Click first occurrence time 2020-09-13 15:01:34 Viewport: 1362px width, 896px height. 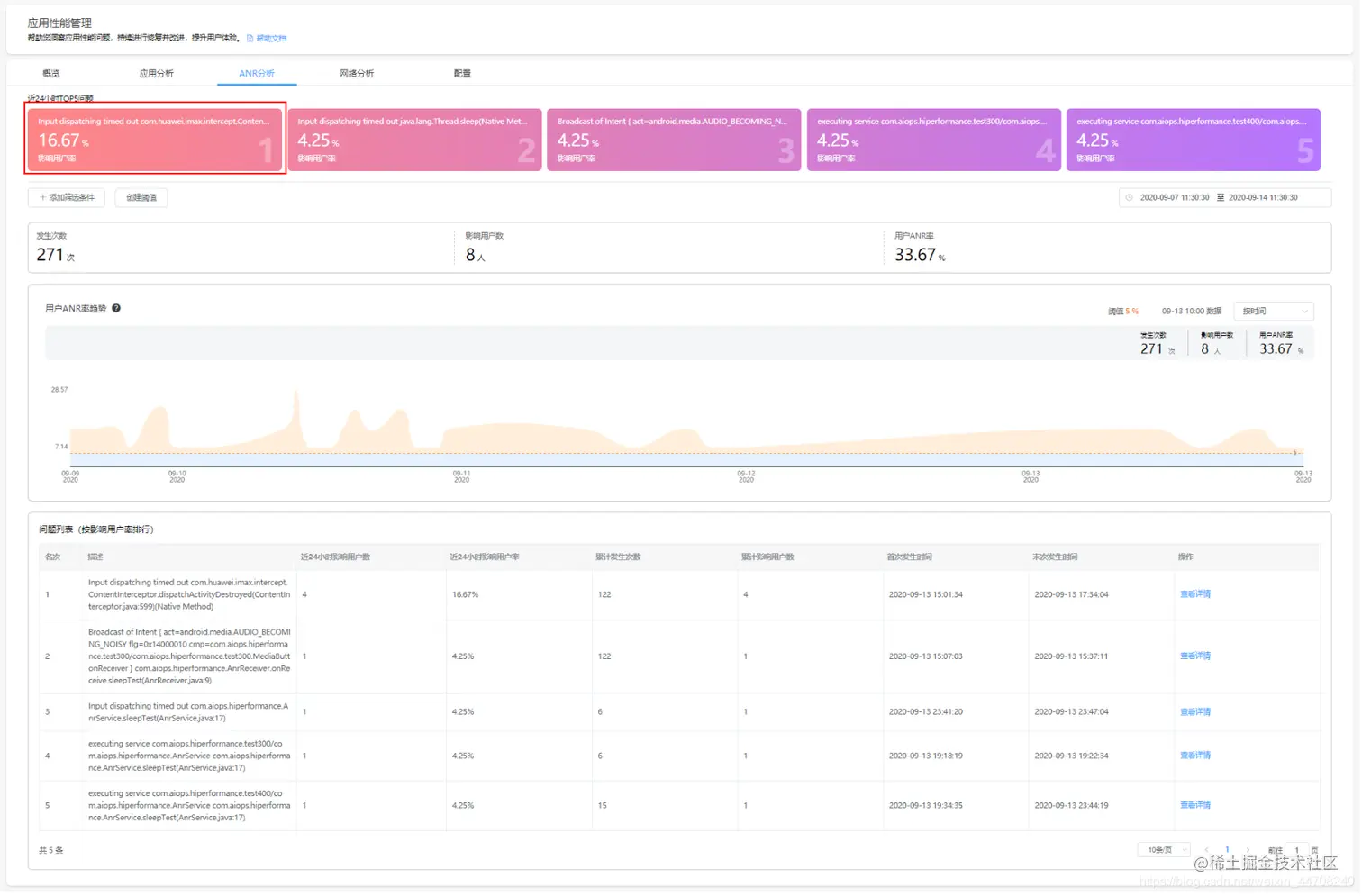click(925, 594)
